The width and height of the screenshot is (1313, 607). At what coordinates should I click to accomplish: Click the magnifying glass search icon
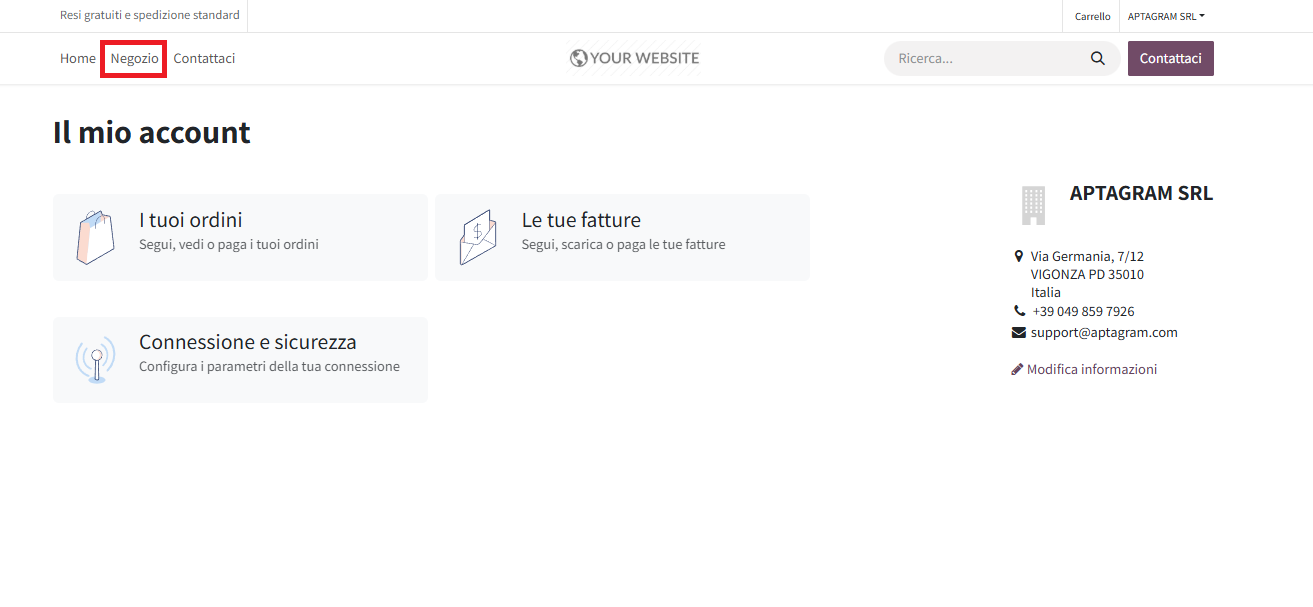1098,59
